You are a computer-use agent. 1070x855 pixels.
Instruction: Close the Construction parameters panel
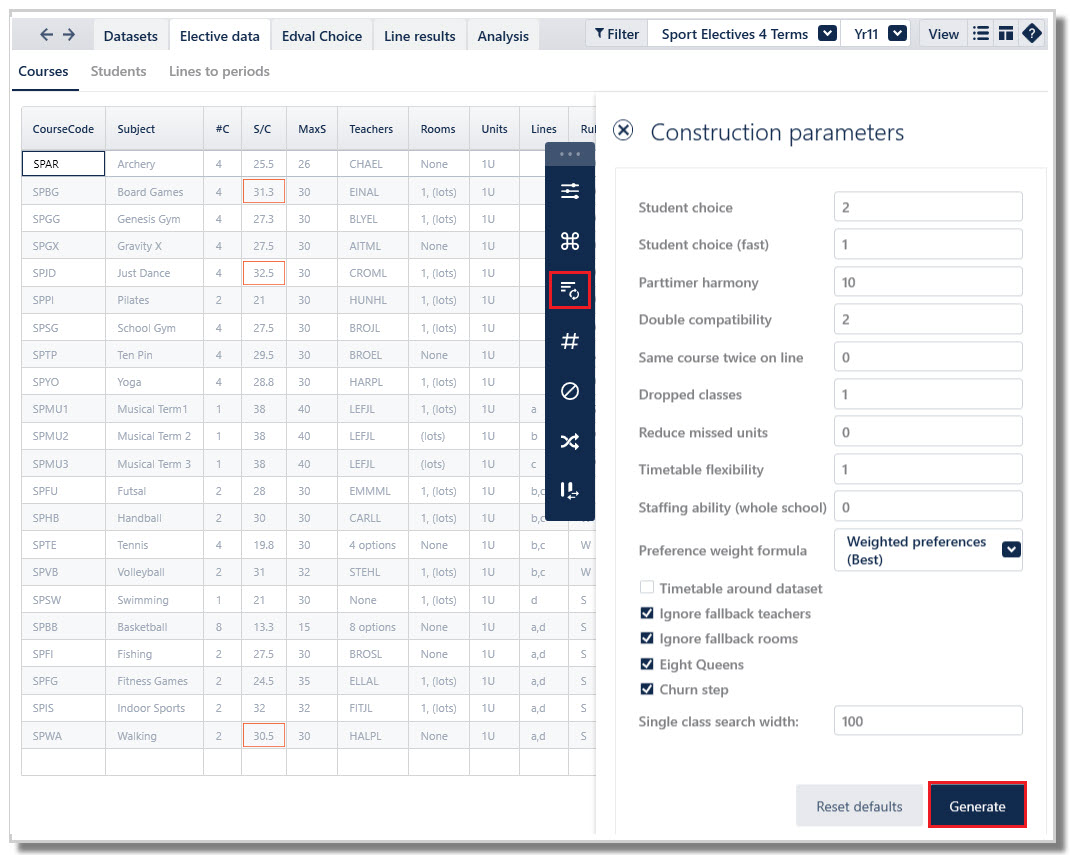point(623,130)
